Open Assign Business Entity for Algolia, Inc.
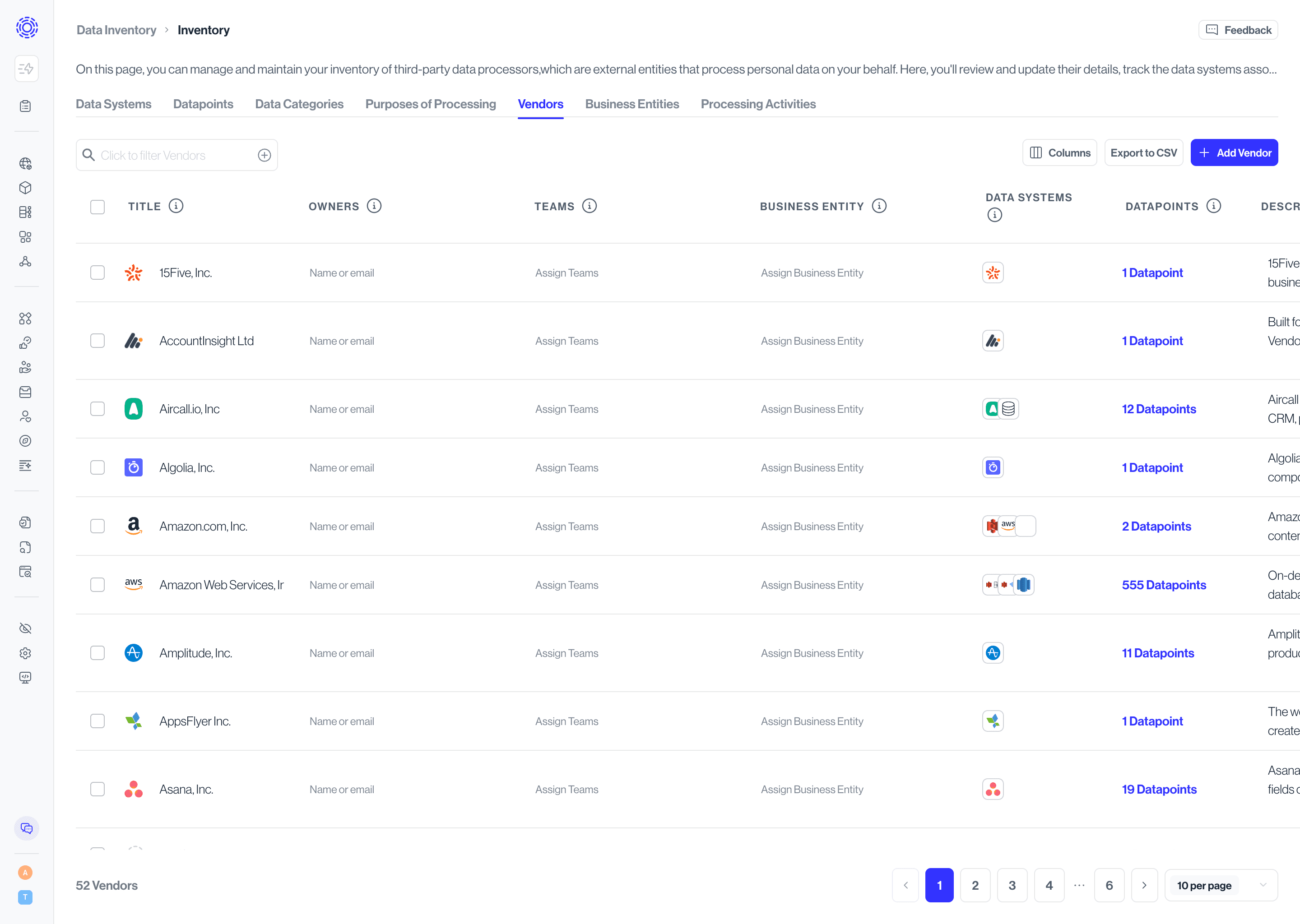The image size is (1300, 924). pyautogui.click(x=812, y=468)
